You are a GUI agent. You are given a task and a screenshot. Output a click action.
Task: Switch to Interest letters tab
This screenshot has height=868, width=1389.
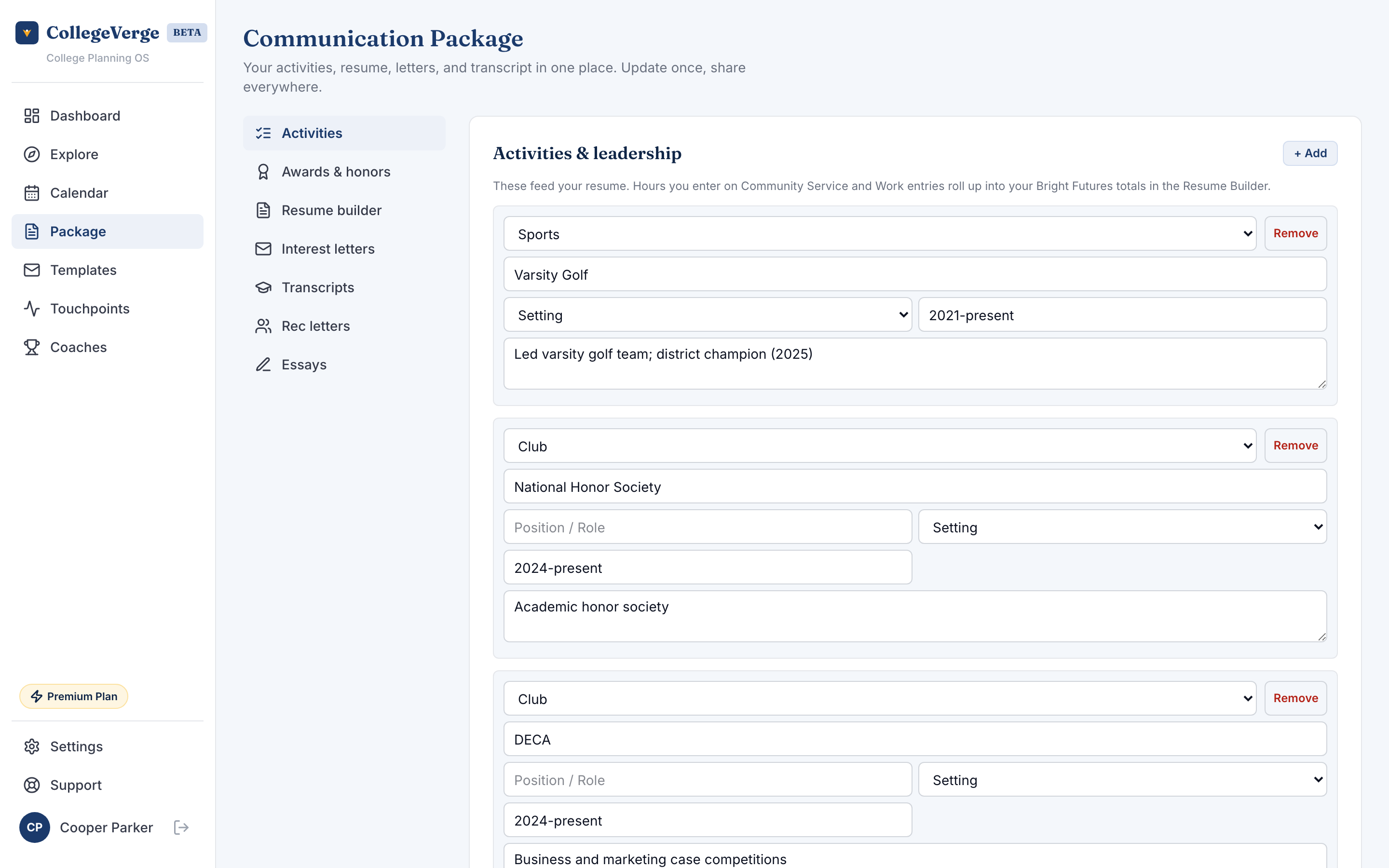tap(344, 248)
